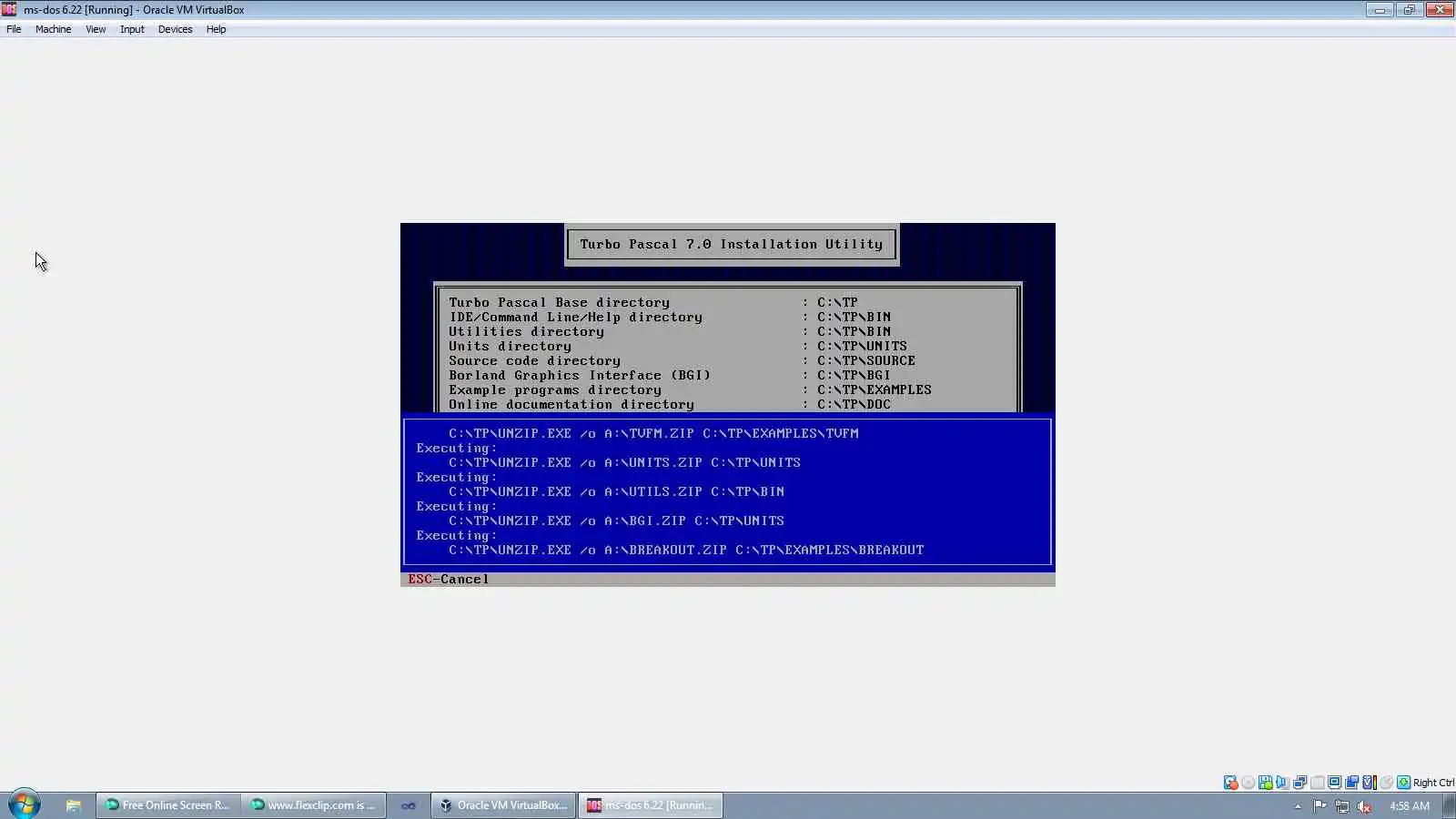Screen dimensions: 1456x819
Task: Open the File menu
Action: click(x=14, y=29)
